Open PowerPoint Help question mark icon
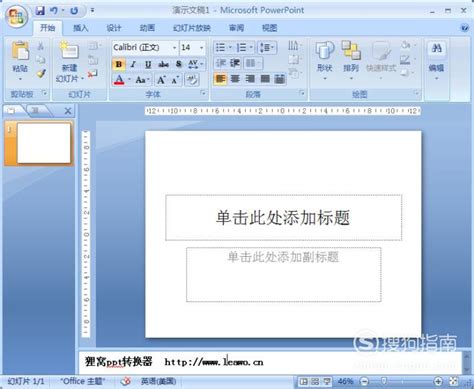This screenshot has height=389, width=474. coord(464,28)
